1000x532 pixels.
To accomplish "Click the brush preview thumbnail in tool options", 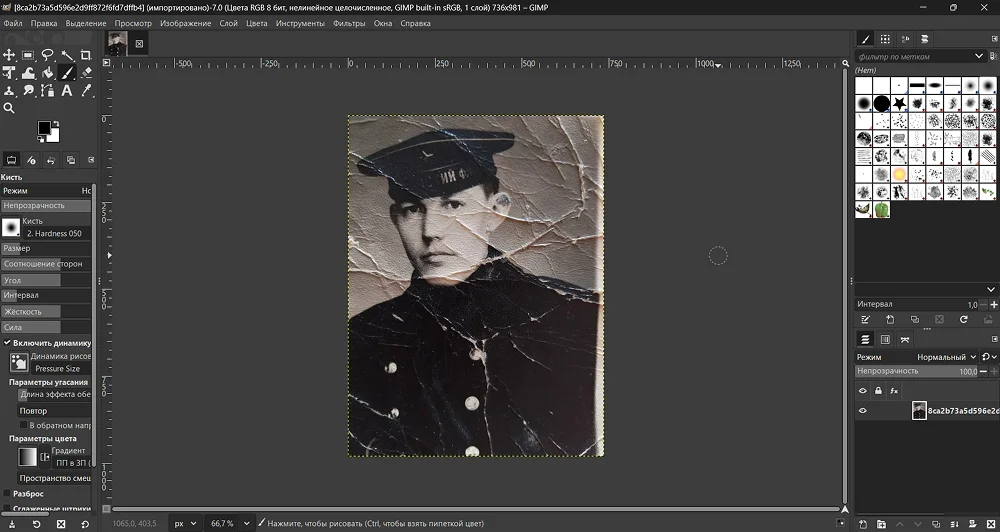I will (x=11, y=228).
